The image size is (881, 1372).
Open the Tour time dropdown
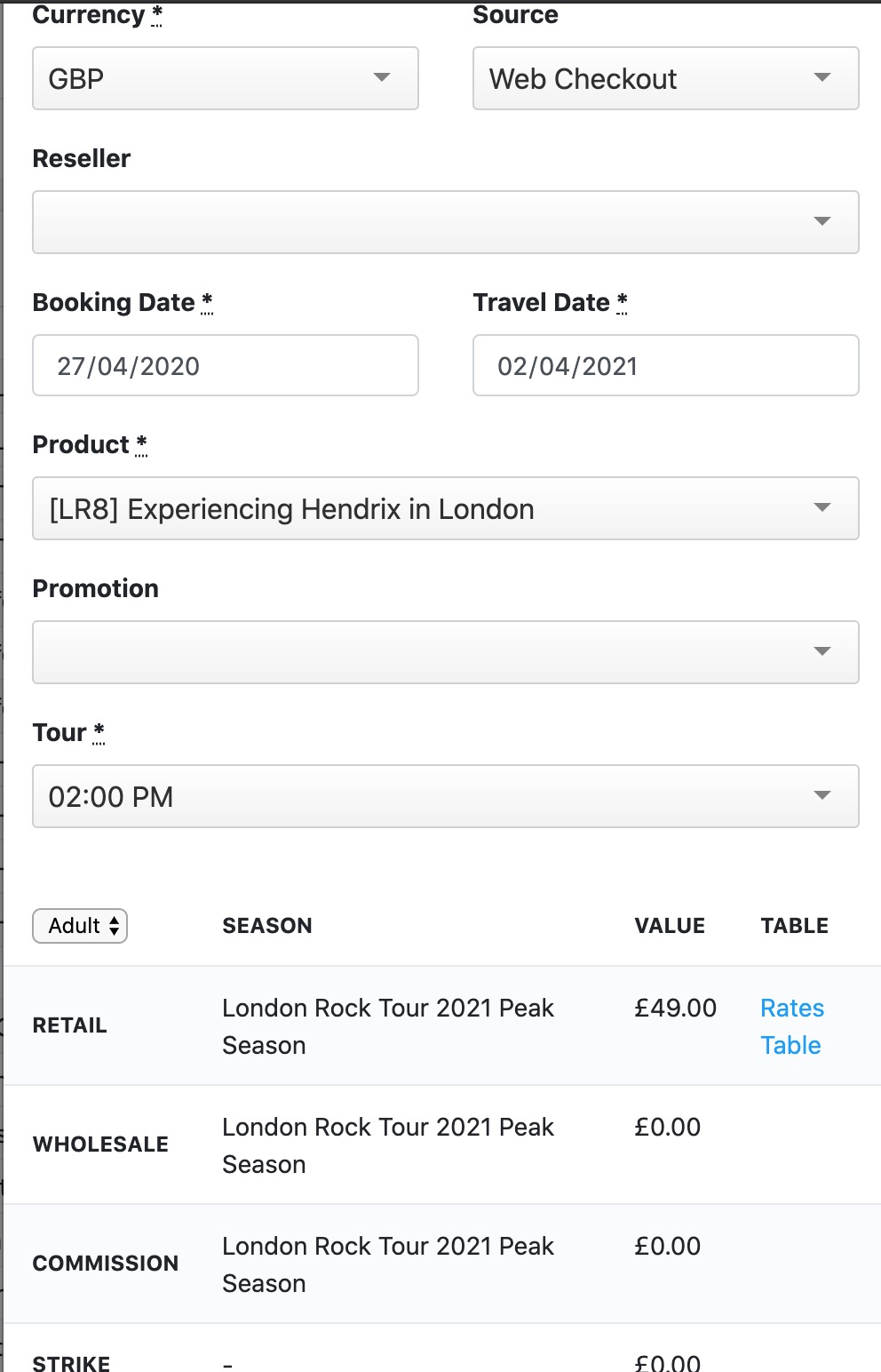(x=446, y=796)
